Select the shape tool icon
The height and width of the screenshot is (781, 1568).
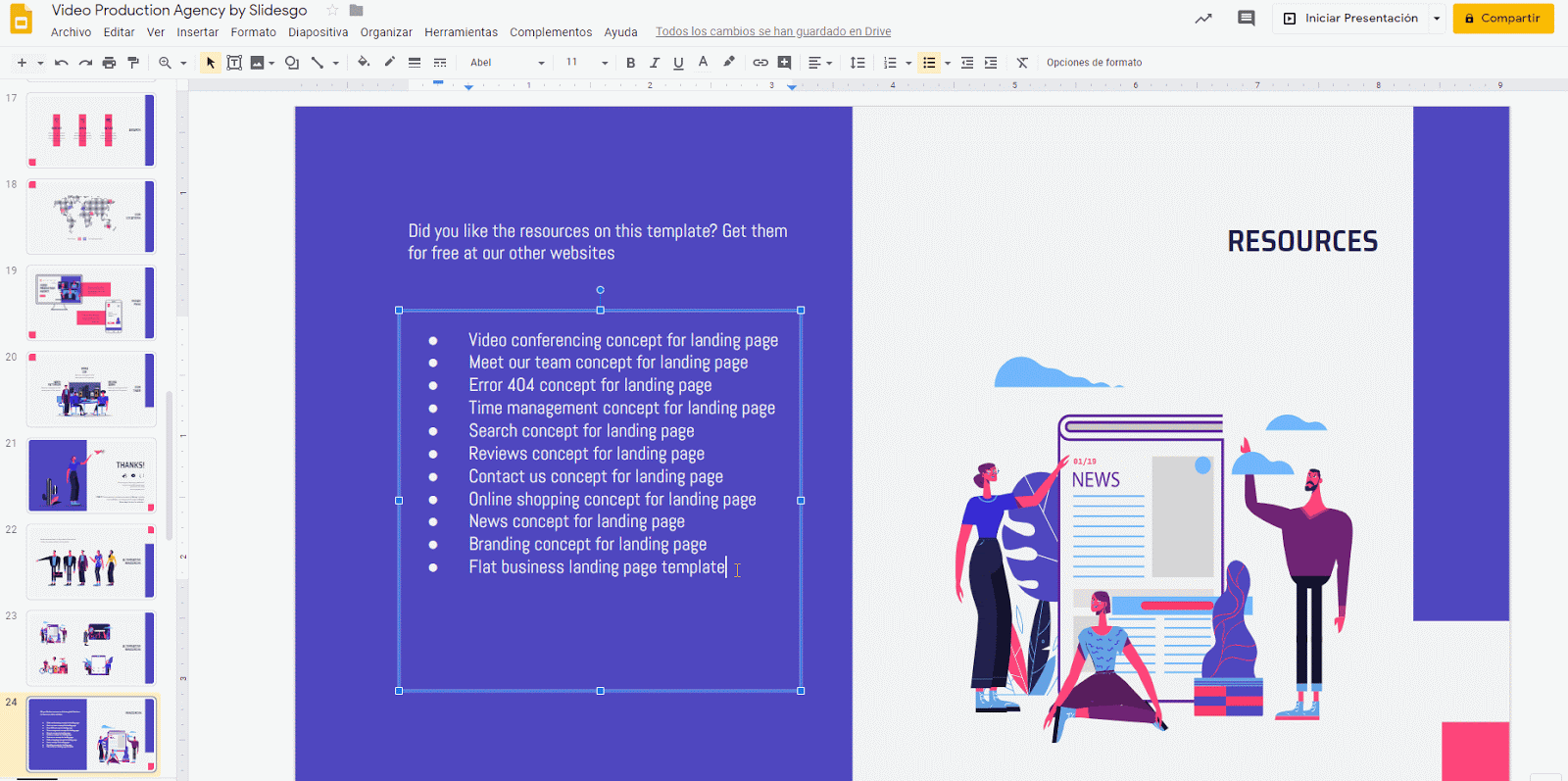292,63
